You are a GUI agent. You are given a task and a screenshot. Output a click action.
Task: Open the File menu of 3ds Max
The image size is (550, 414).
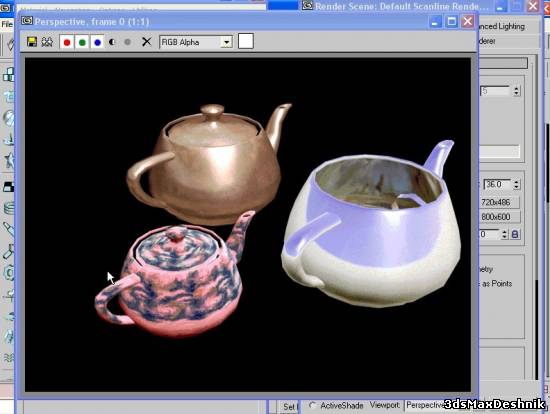pos(7,24)
